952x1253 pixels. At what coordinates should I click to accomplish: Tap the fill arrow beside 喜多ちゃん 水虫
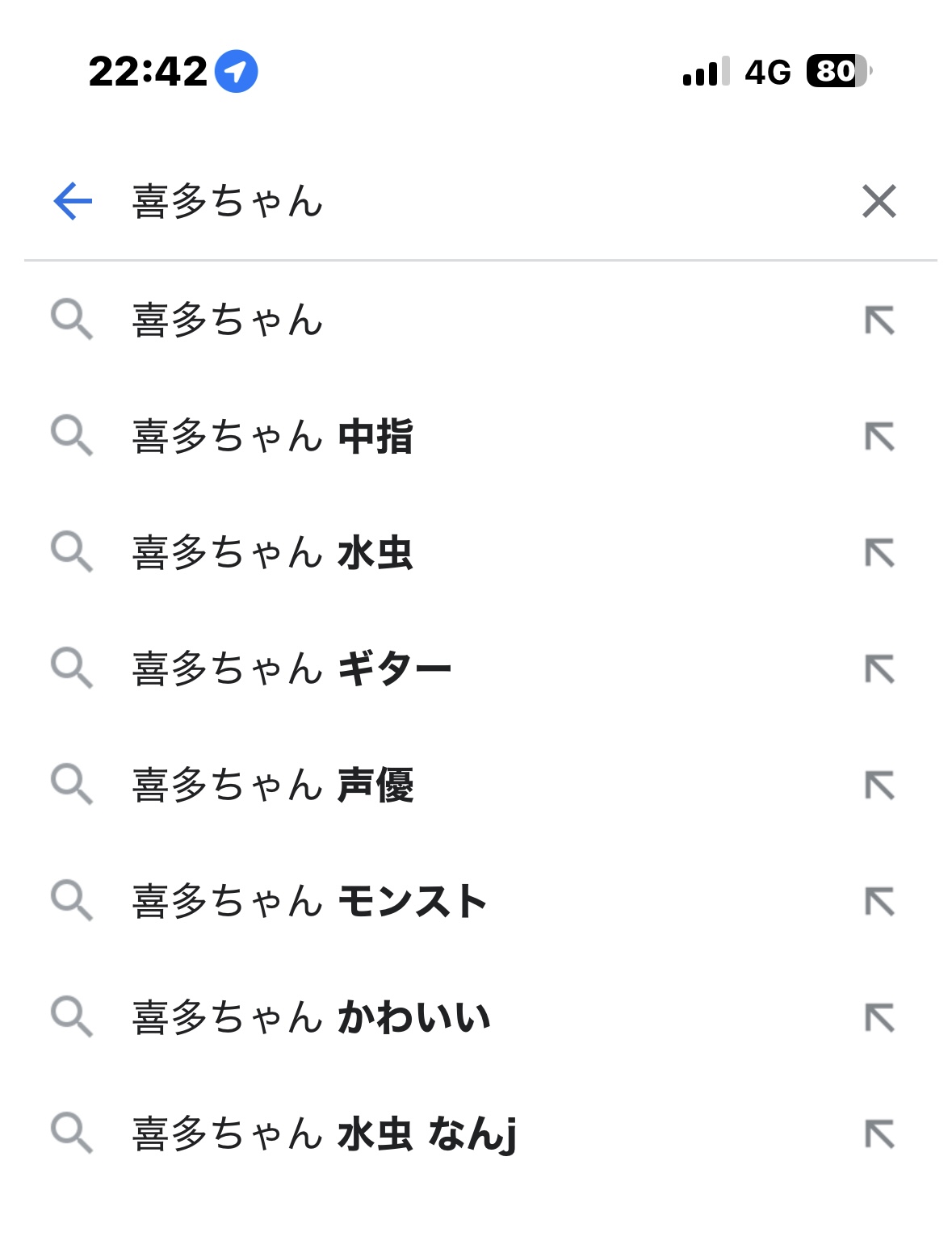pyautogui.click(x=879, y=553)
